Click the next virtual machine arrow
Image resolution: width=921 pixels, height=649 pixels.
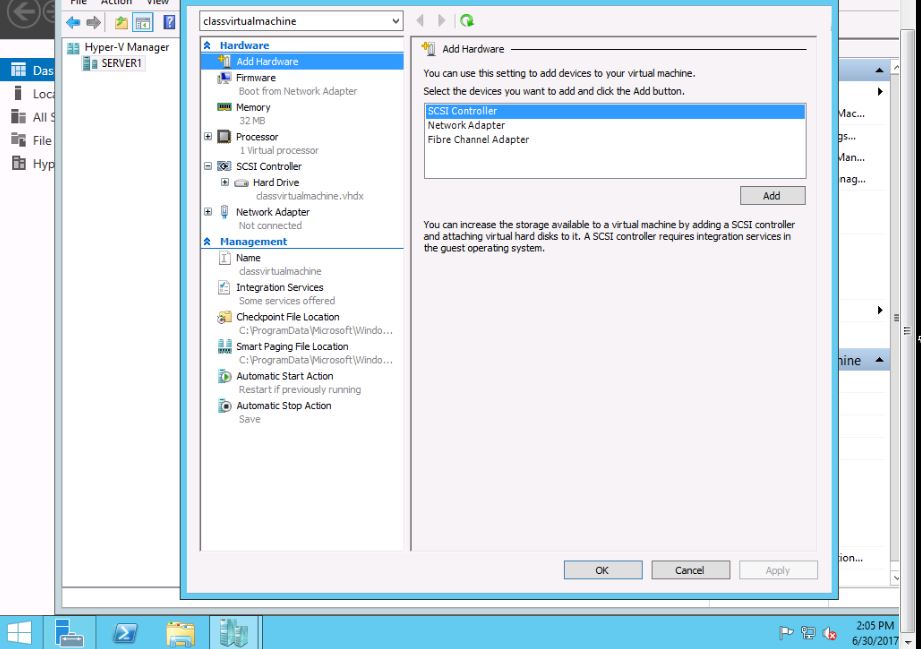click(442, 21)
